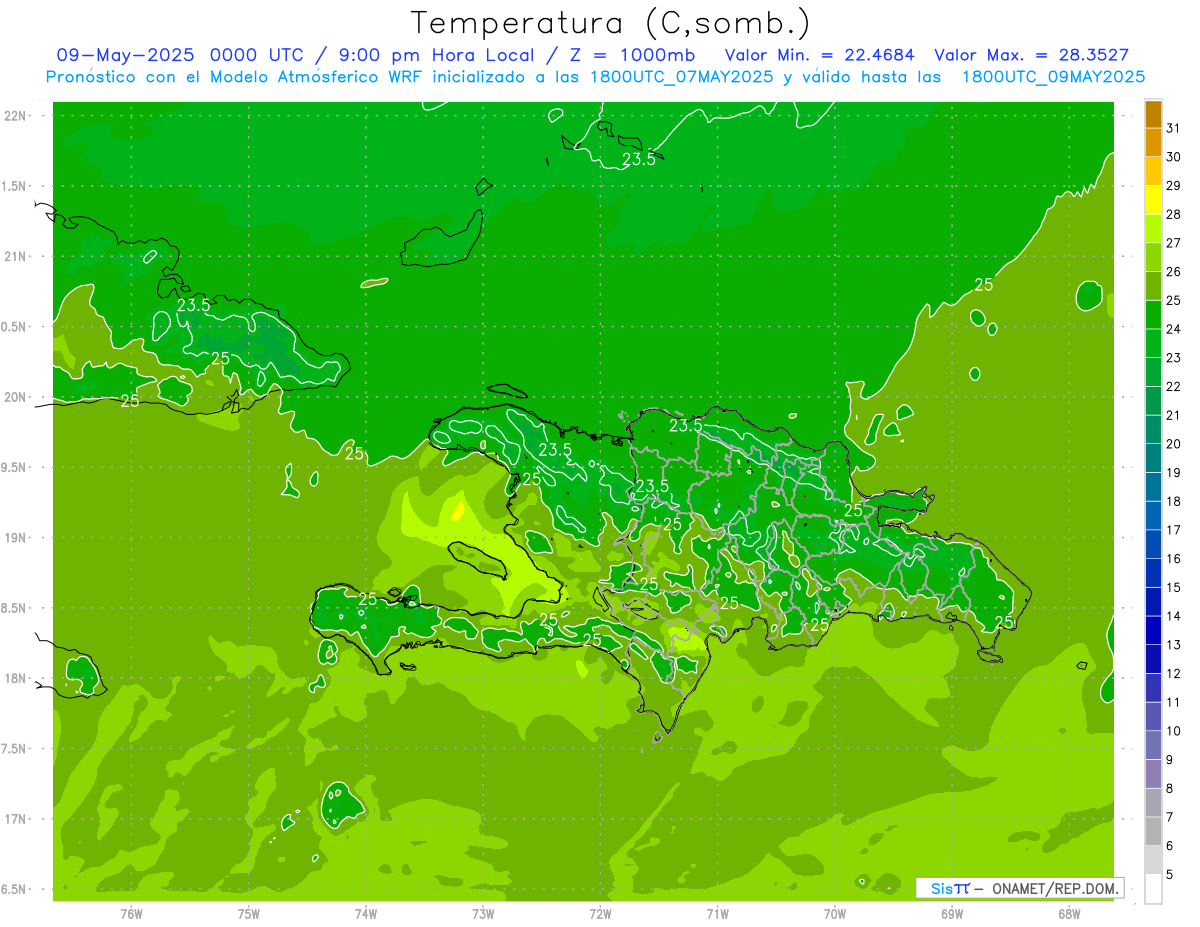Click the color bar label '25'
The height and width of the screenshot is (927, 1200).
click(x=1174, y=300)
